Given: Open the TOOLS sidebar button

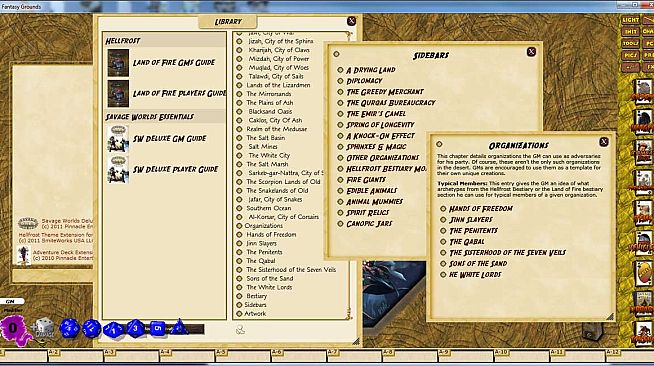Looking at the screenshot, I should coord(630,43).
